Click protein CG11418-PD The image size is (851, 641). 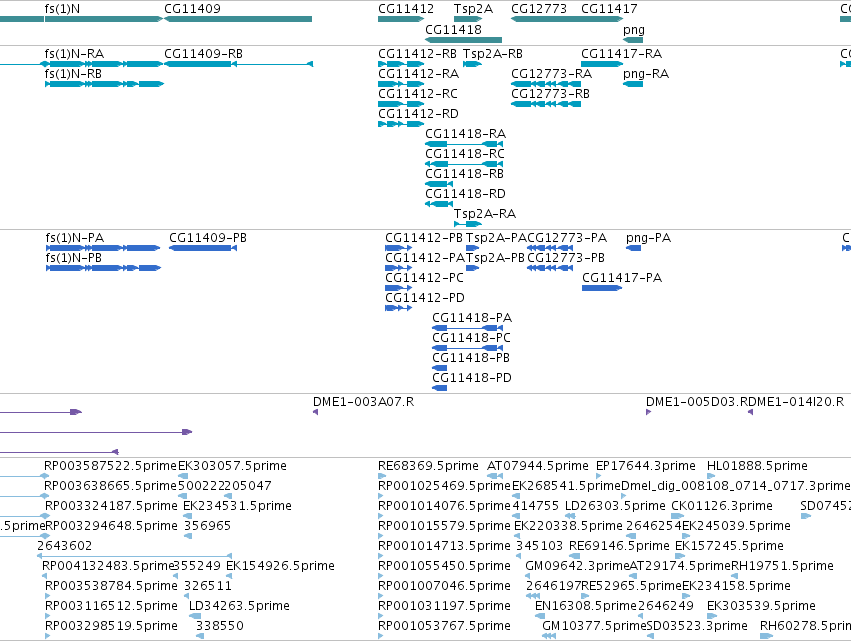(440, 388)
